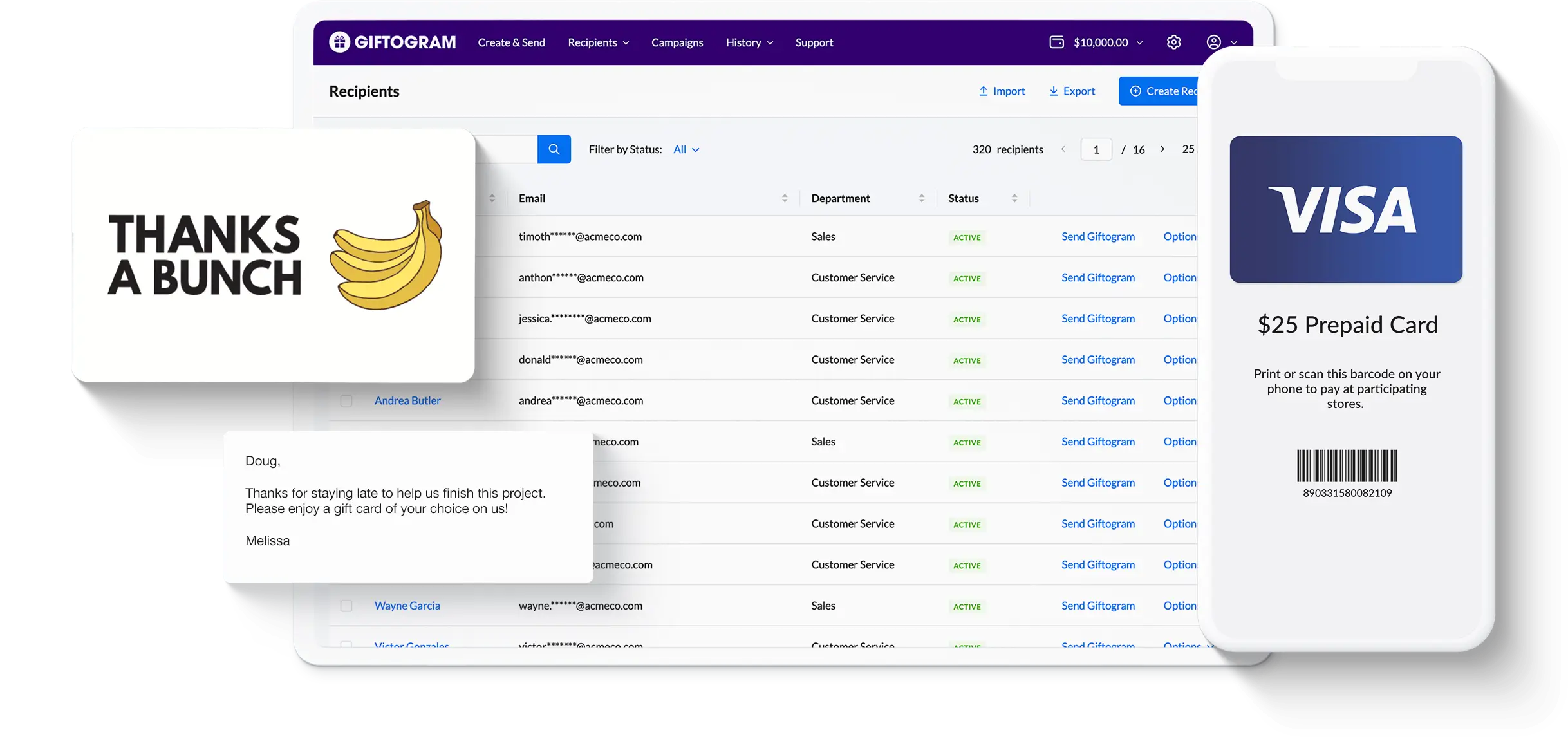1568x737 pixels.
Task: Expand the Recipients menu dropdown
Action: pos(598,42)
